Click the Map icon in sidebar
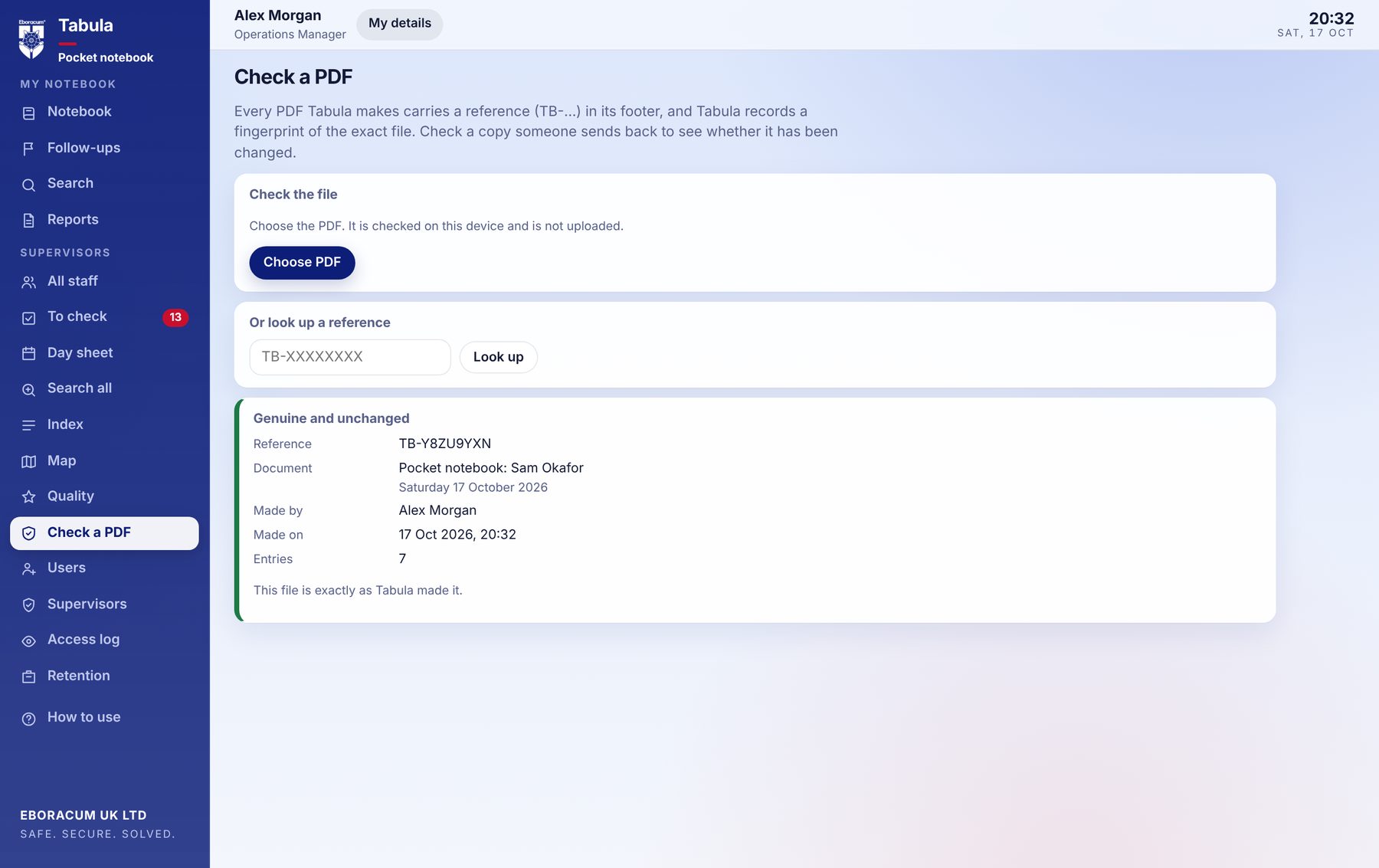The image size is (1379, 868). [29, 461]
